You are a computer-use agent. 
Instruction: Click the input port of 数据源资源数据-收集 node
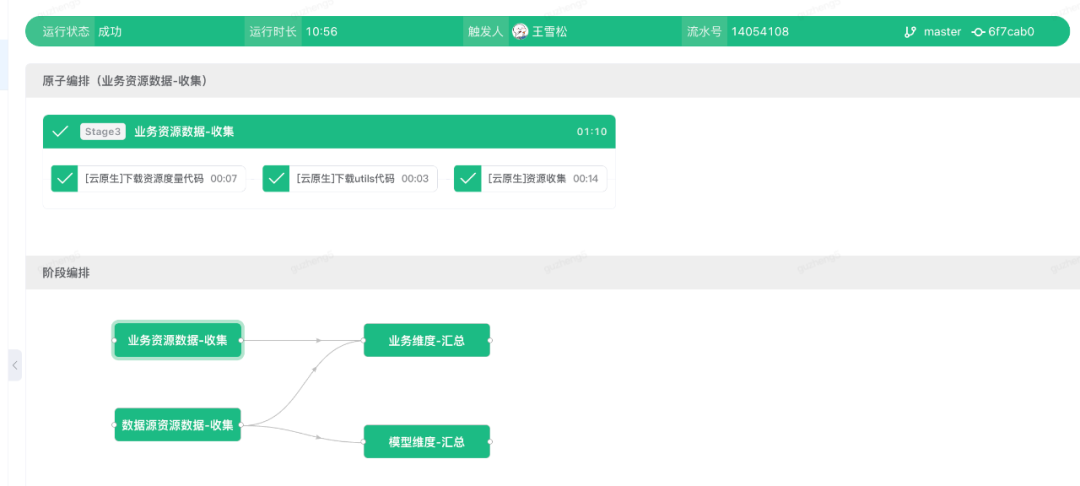point(114,425)
